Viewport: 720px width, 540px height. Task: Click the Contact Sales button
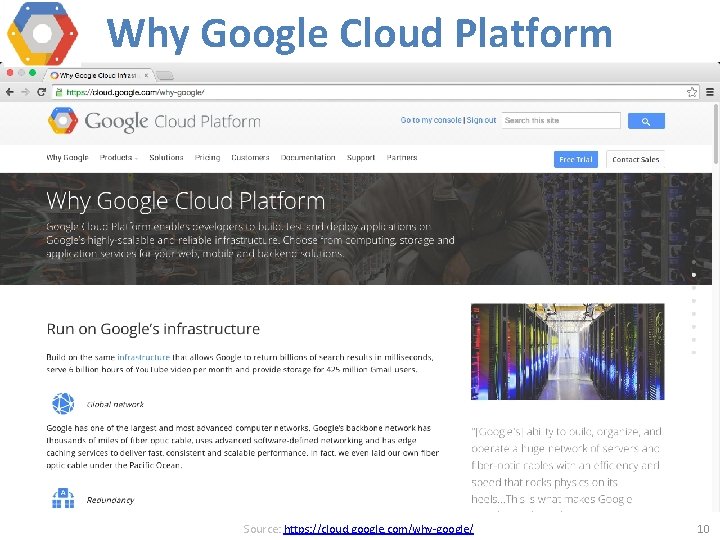click(636, 159)
